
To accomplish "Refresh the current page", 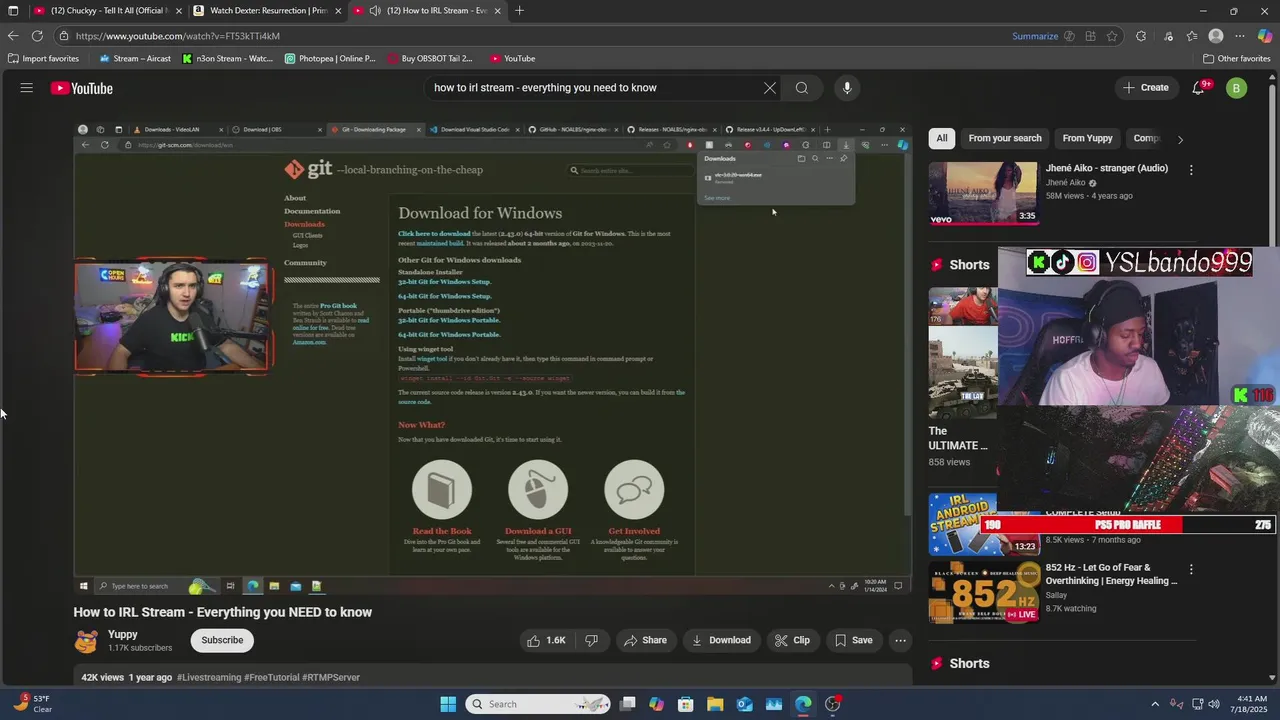I will (37, 36).
